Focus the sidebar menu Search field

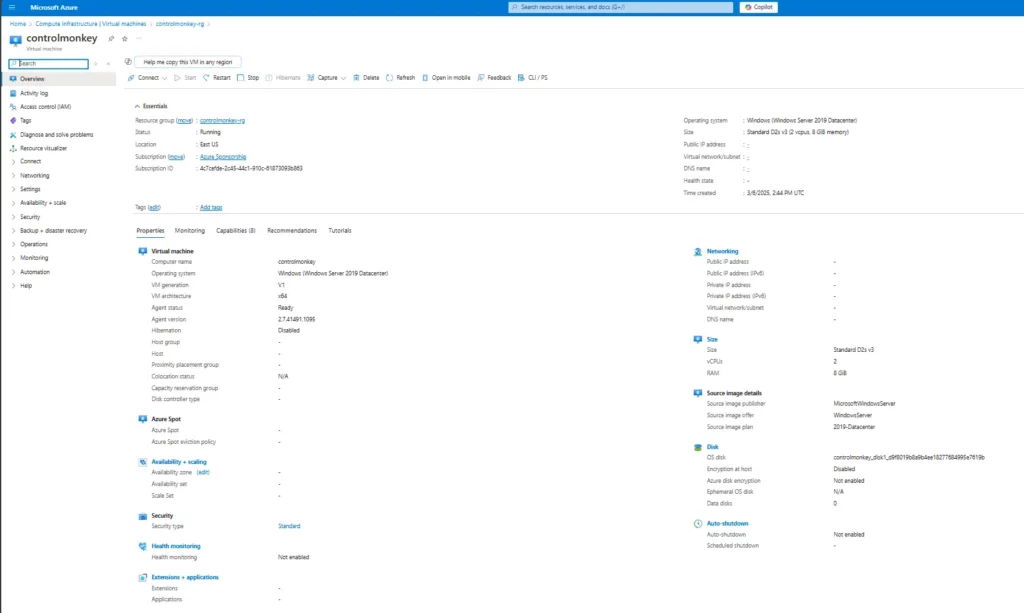tap(49, 64)
